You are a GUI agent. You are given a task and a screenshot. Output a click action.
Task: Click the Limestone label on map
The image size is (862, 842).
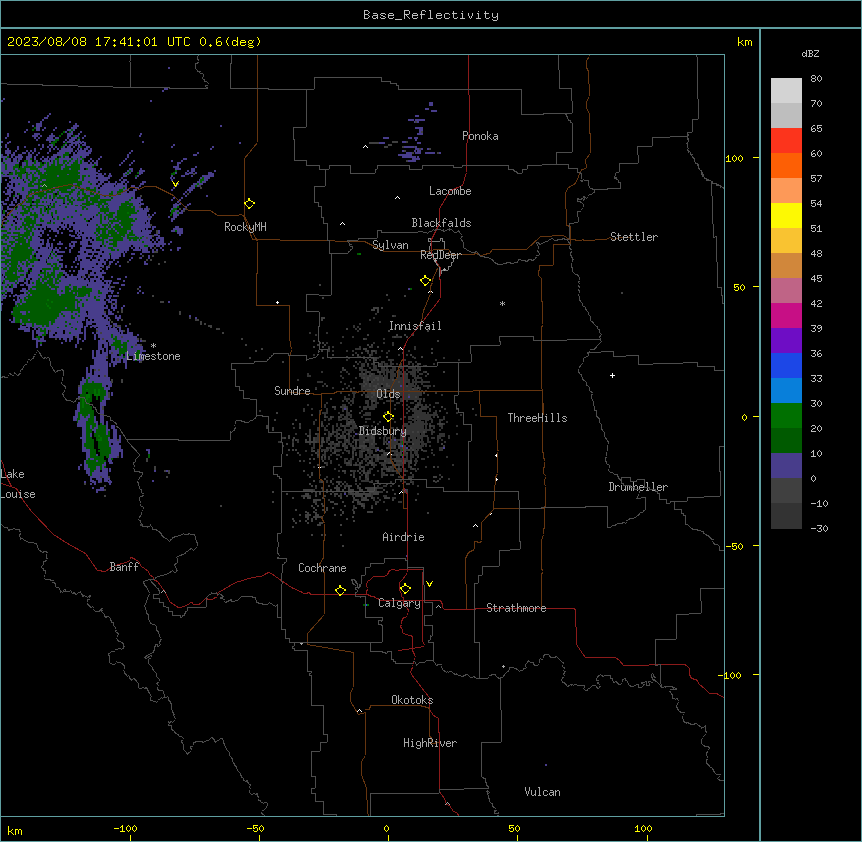(x=153, y=356)
